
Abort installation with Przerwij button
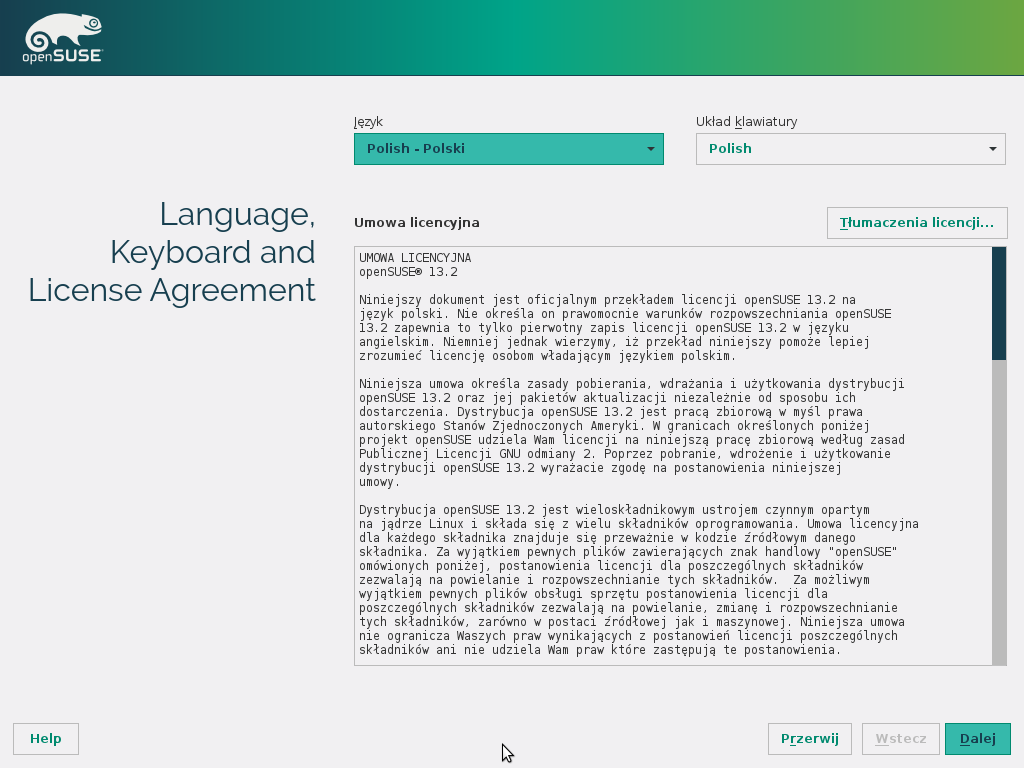pyautogui.click(x=809, y=739)
